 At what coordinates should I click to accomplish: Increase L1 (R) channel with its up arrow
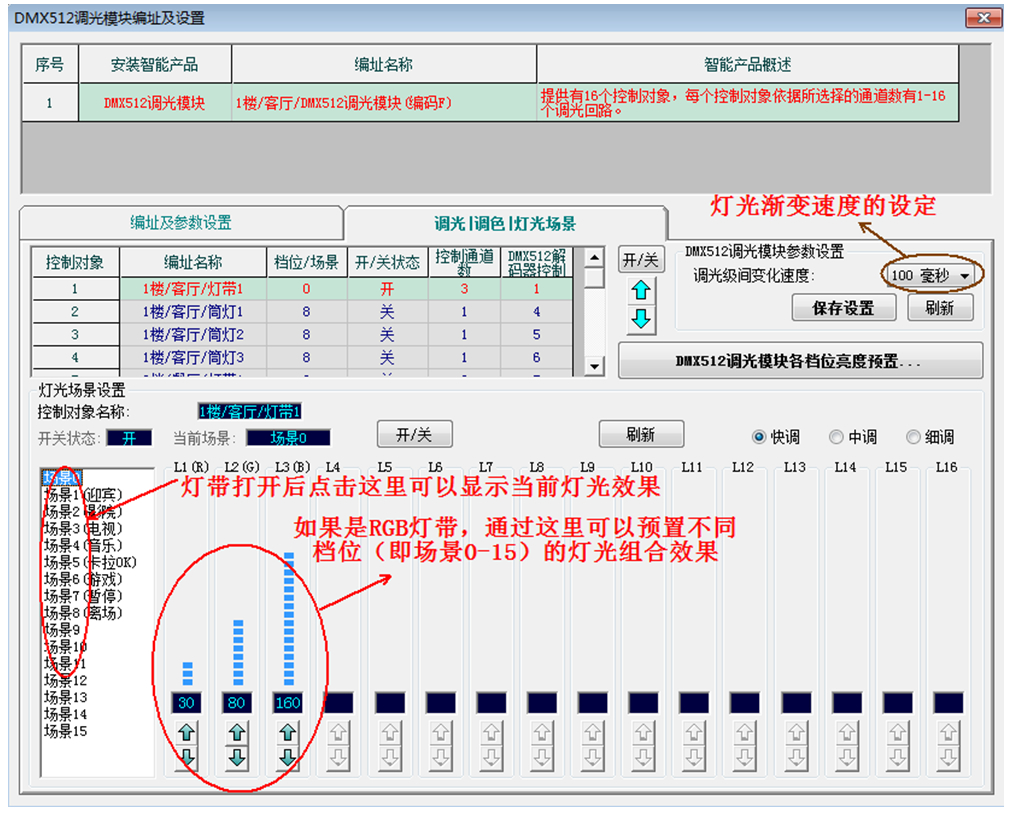coord(187,733)
